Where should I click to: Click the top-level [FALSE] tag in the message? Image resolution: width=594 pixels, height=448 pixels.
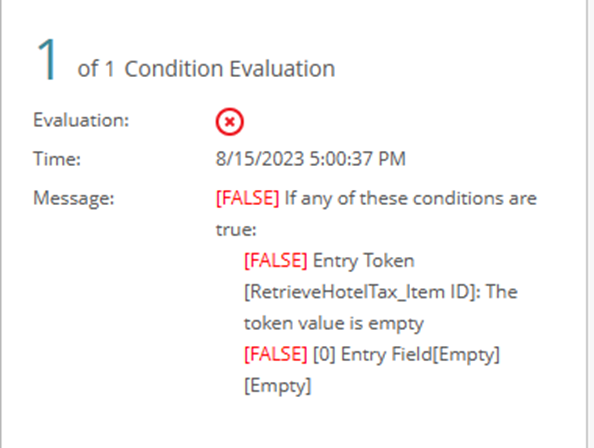point(247,198)
